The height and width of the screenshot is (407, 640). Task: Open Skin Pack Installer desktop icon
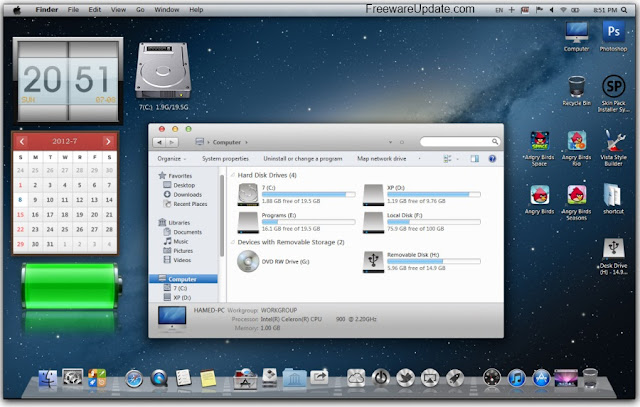point(613,93)
